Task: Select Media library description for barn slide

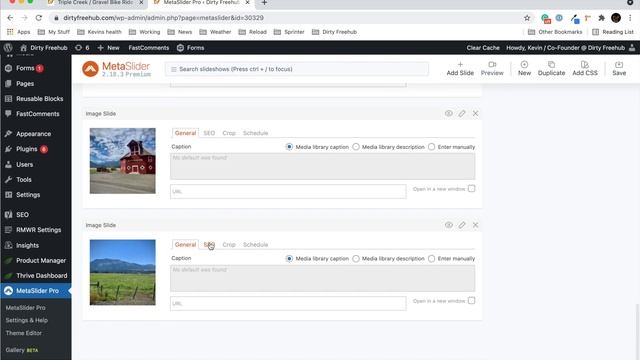Action: coord(356,147)
